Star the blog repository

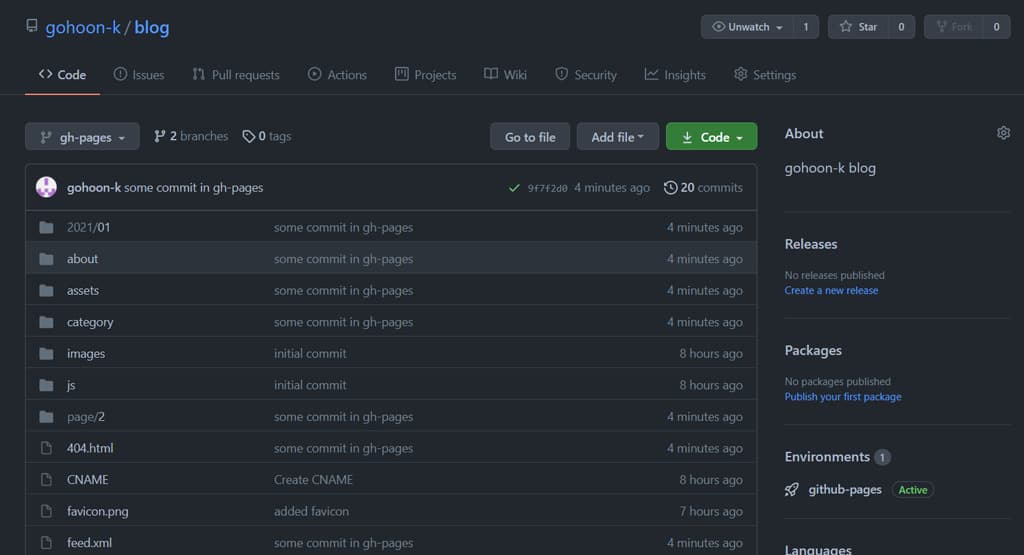click(859, 27)
